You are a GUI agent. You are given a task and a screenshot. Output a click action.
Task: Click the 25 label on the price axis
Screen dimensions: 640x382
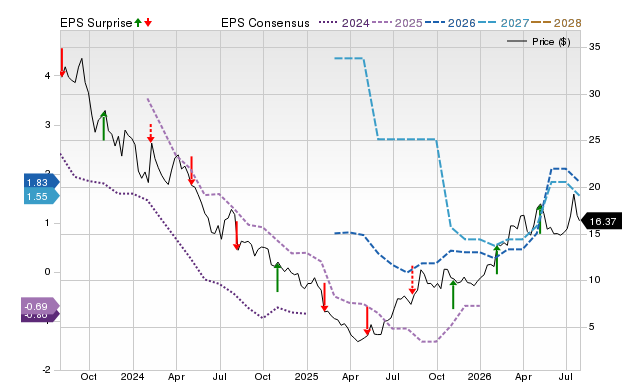point(595,140)
